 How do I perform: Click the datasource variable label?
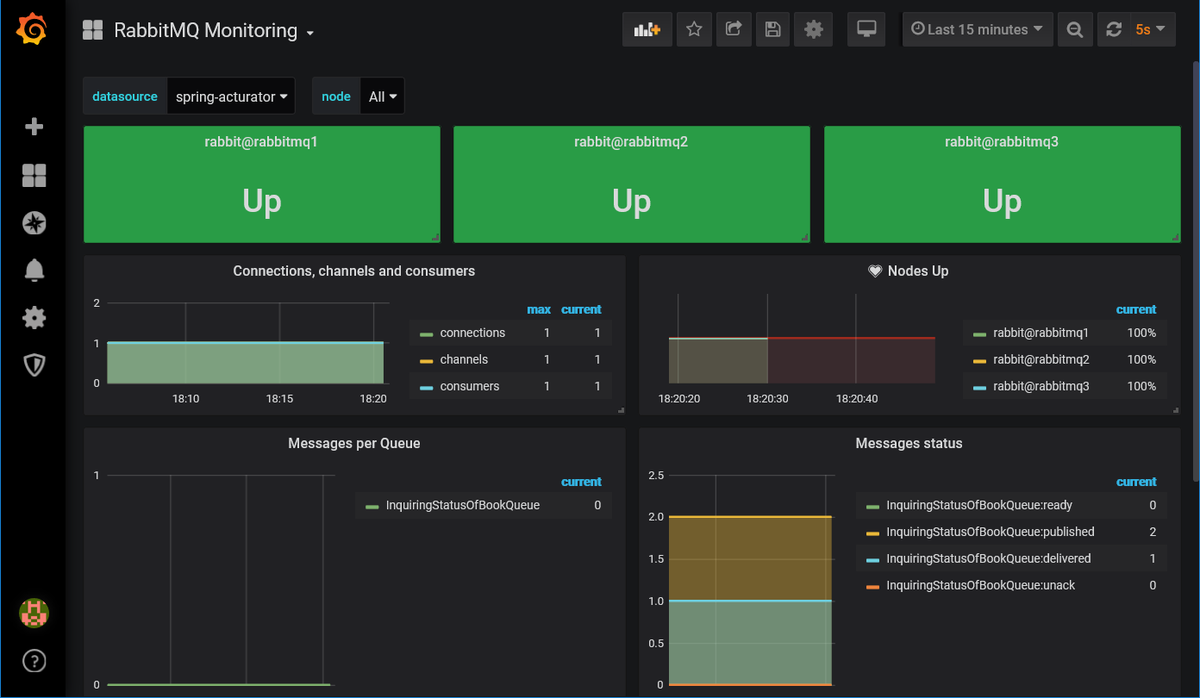(125, 97)
